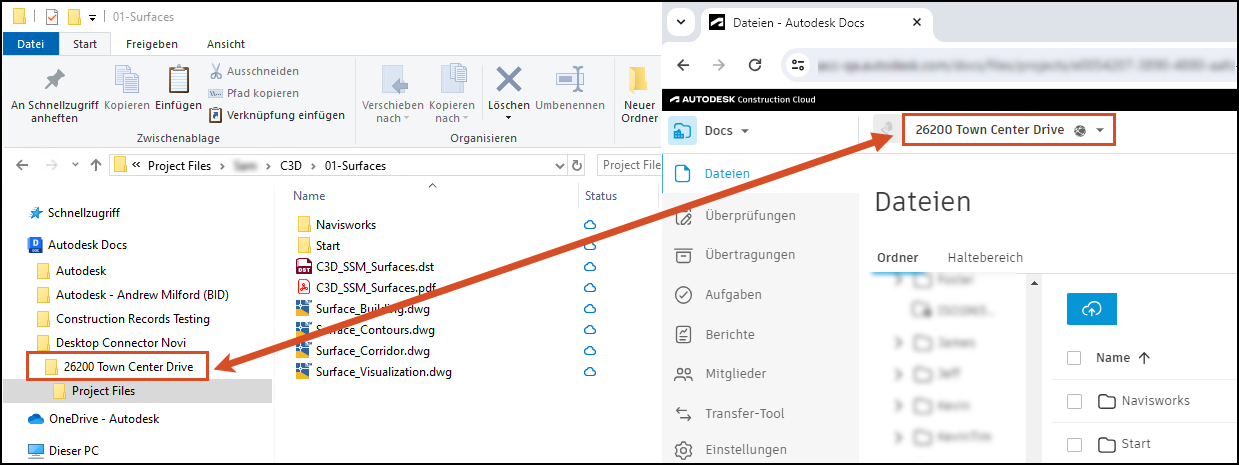Switch to the Haltebereich tab
The height and width of the screenshot is (465, 1239).
pyautogui.click(x=985, y=258)
